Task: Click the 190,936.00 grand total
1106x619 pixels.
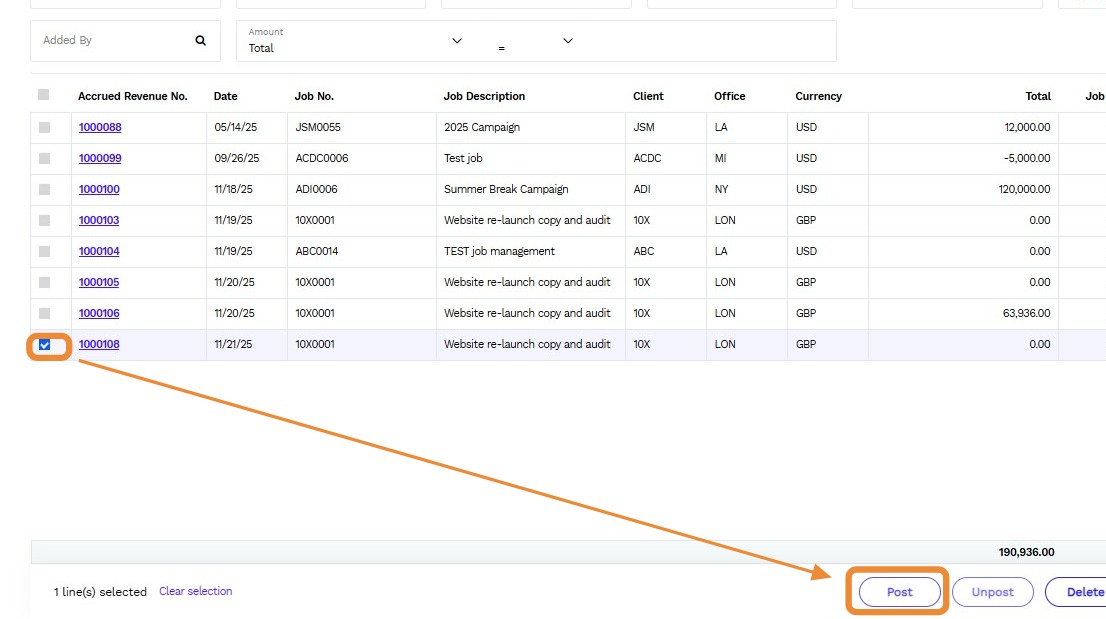Action: pos(1026,553)
